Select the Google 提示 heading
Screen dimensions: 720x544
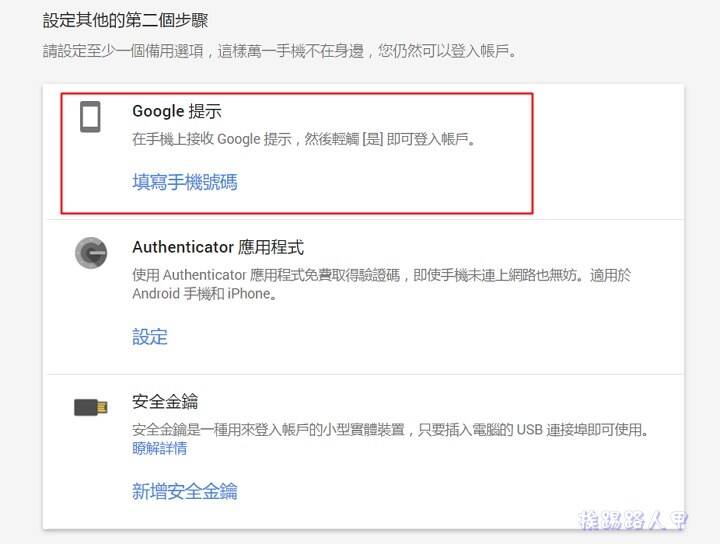coord(177,111)
